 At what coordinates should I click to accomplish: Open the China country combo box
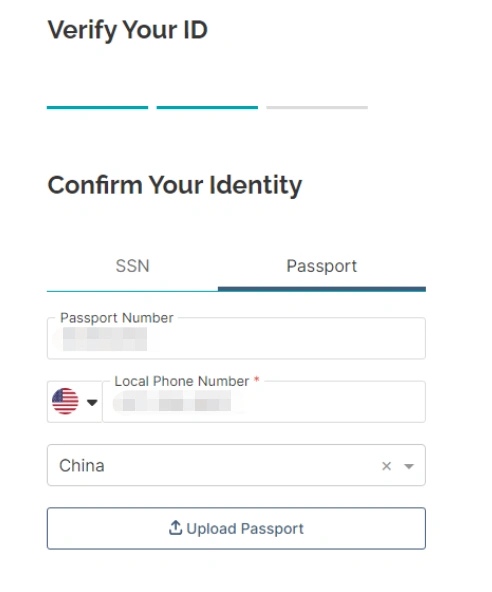236,465
